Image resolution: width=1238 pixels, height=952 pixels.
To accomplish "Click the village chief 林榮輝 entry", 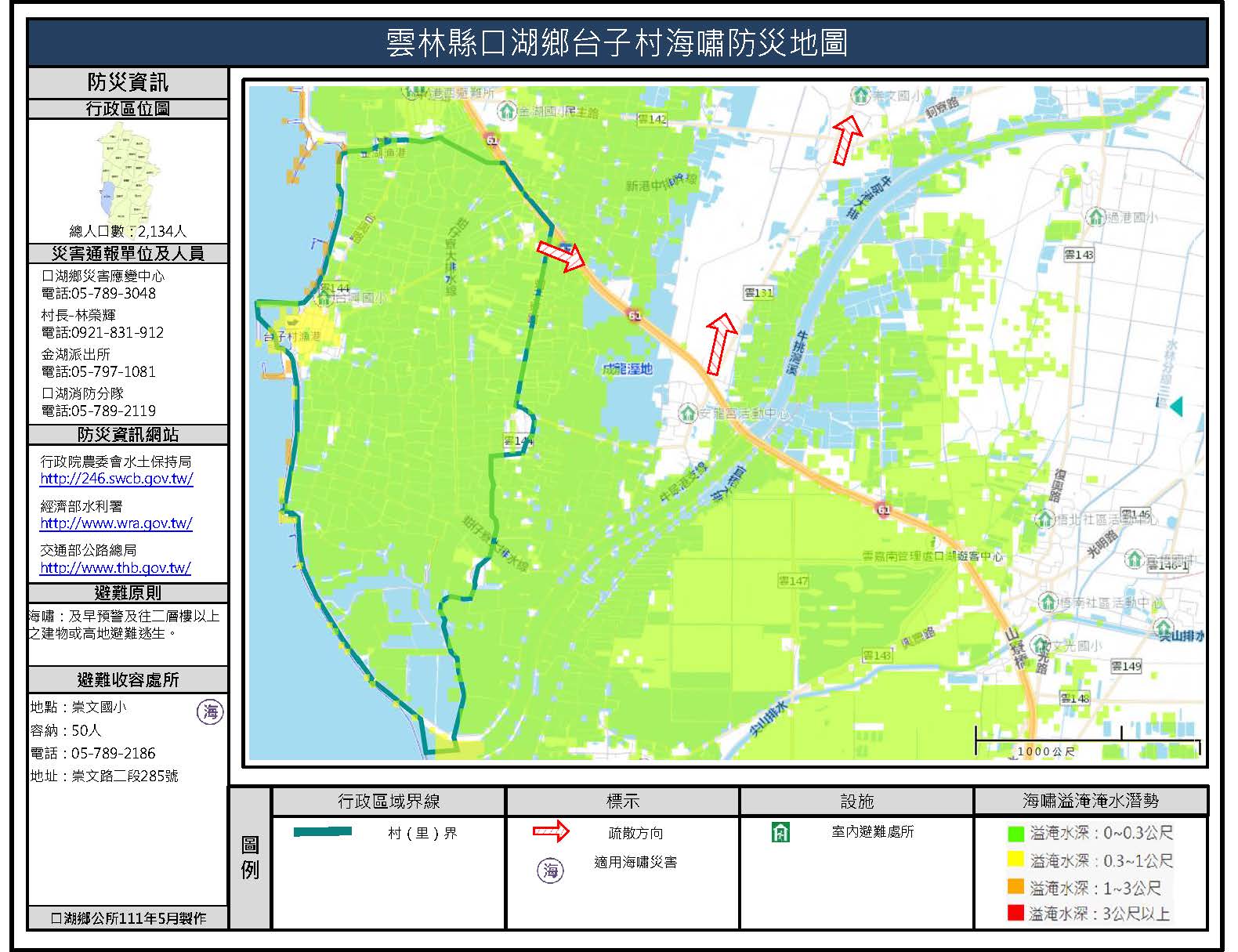I will pos(78,315).
